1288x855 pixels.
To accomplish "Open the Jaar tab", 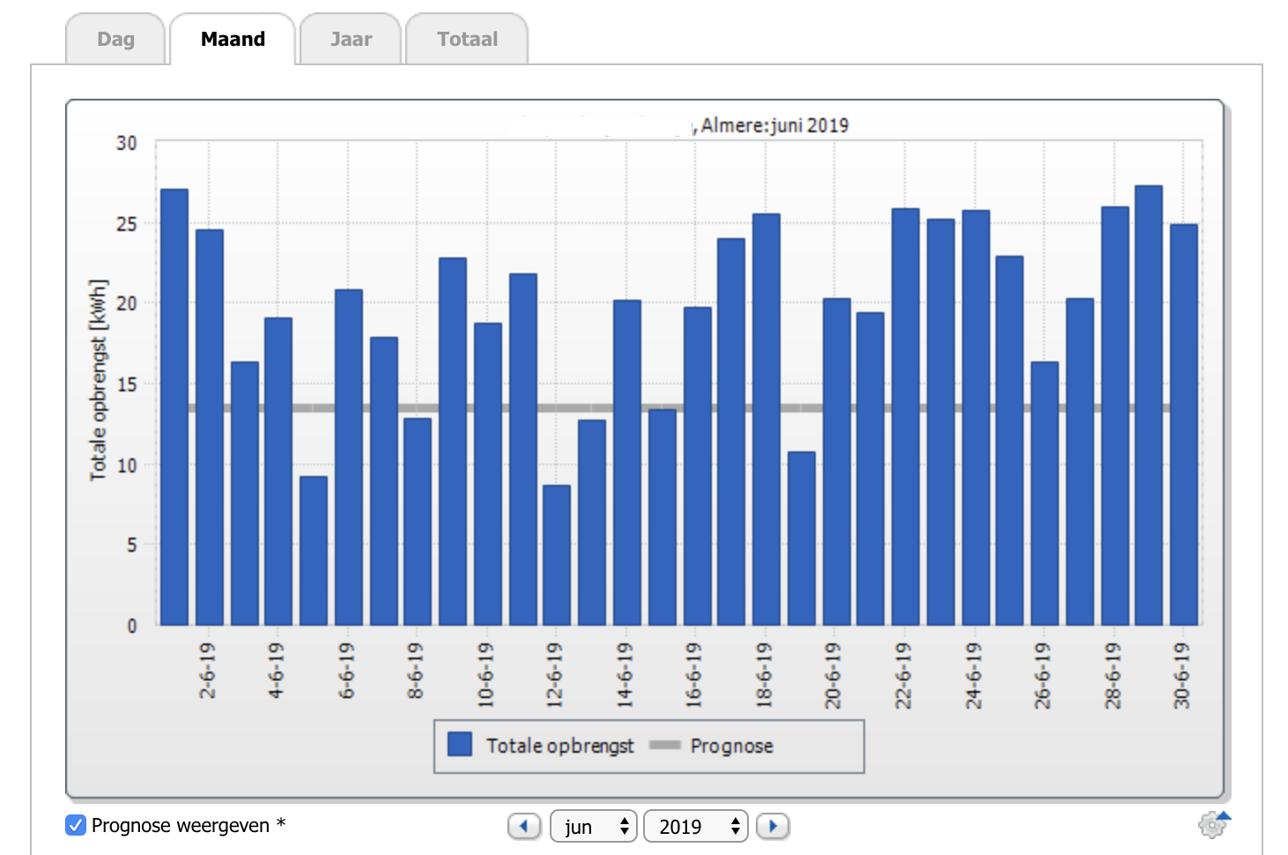I will pos(350,40).
